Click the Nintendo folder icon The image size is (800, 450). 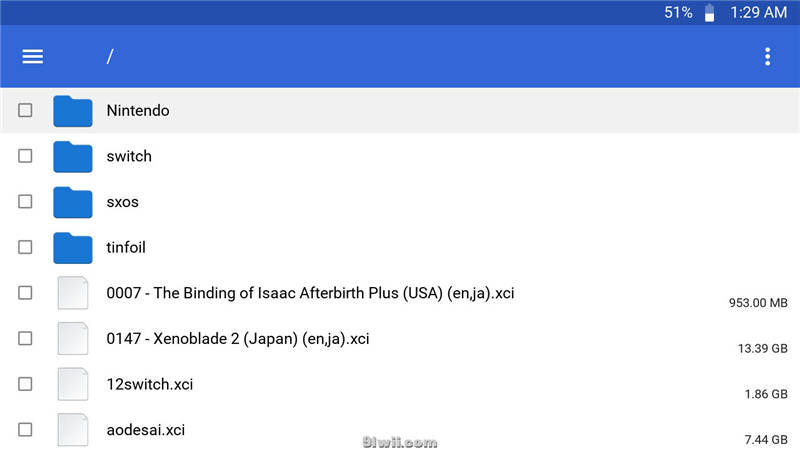[x=73, y=111]
